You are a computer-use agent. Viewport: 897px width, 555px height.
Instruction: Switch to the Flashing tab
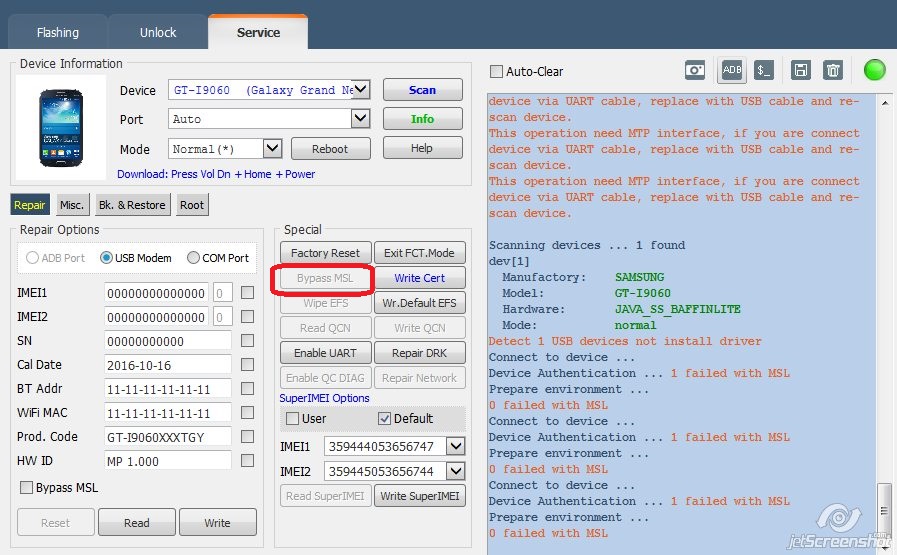coord(58,33)
